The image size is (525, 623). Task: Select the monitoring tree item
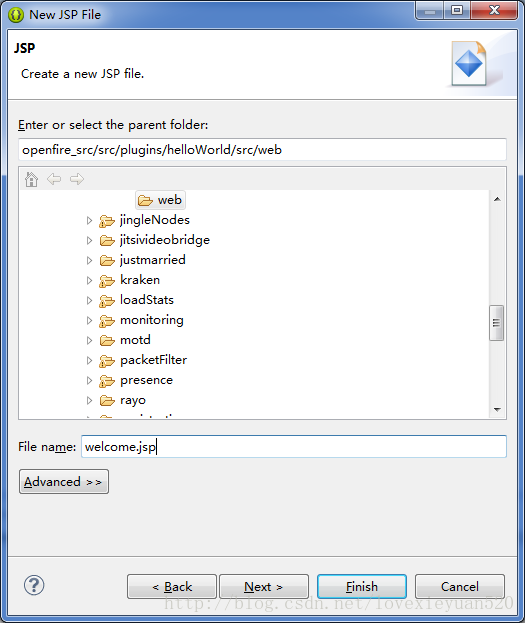pos(152,320)
